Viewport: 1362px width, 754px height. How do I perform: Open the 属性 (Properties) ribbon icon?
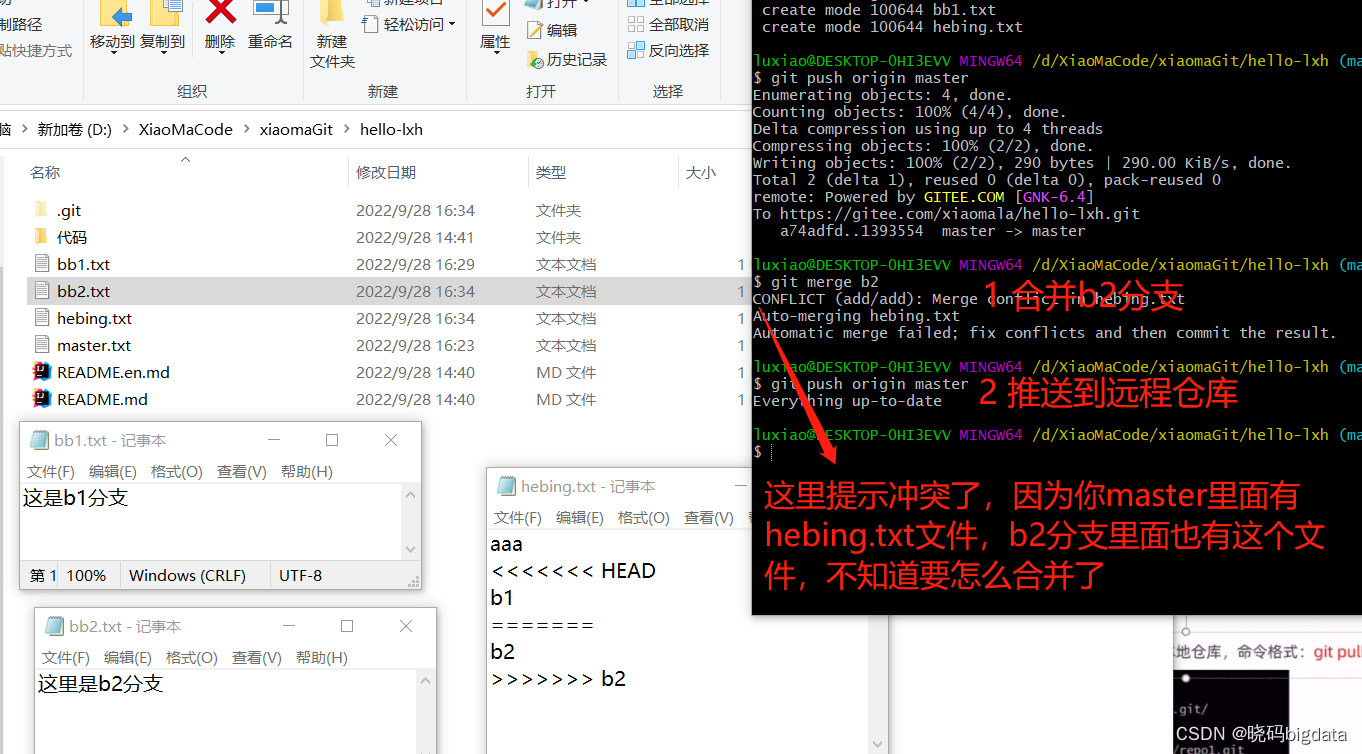[495, 25]
